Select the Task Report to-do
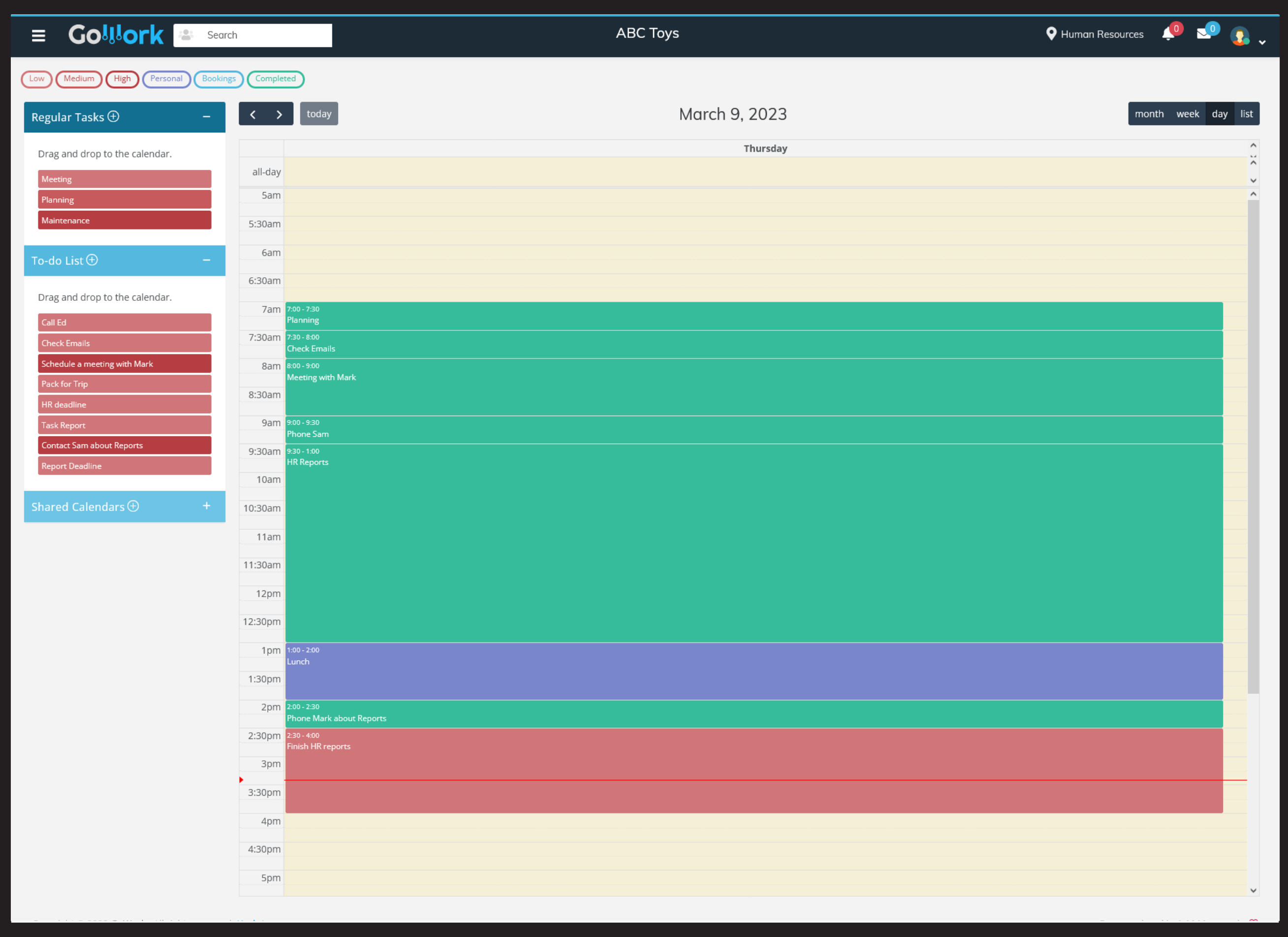This screenshot has width=1288, height=937. coord(125,425)
